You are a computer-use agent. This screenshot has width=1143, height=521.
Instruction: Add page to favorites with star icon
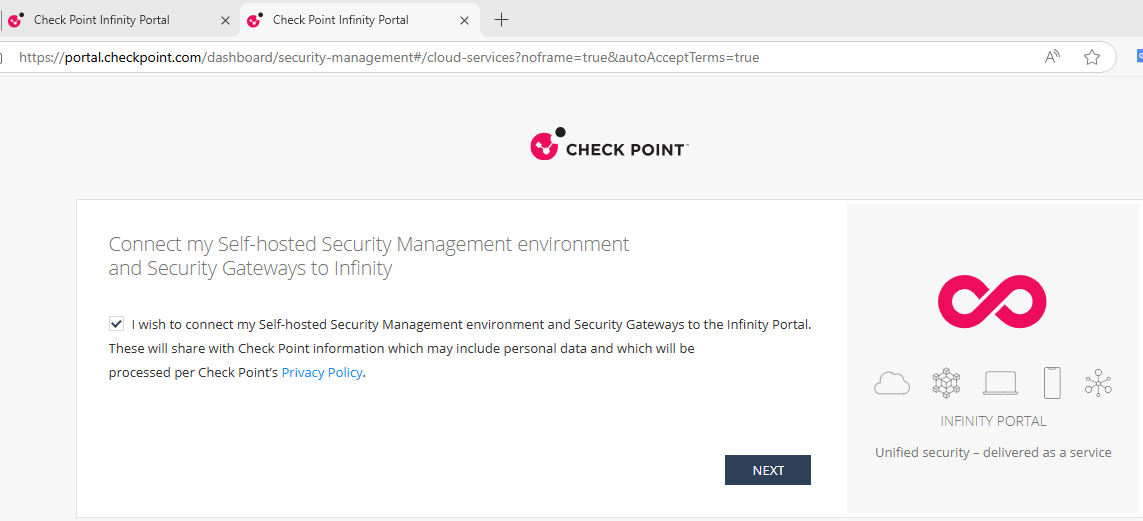click(x=1092, y=57)
